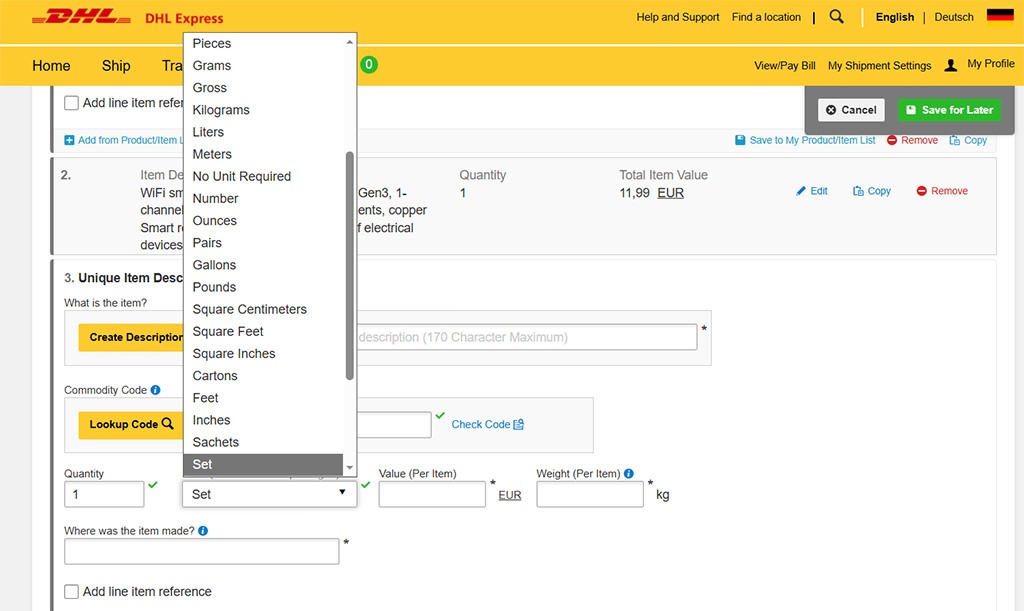The width and height of the screenshot is (1024, 611).
Task: Click the Cancel button
Action: [x=851, y=110]
